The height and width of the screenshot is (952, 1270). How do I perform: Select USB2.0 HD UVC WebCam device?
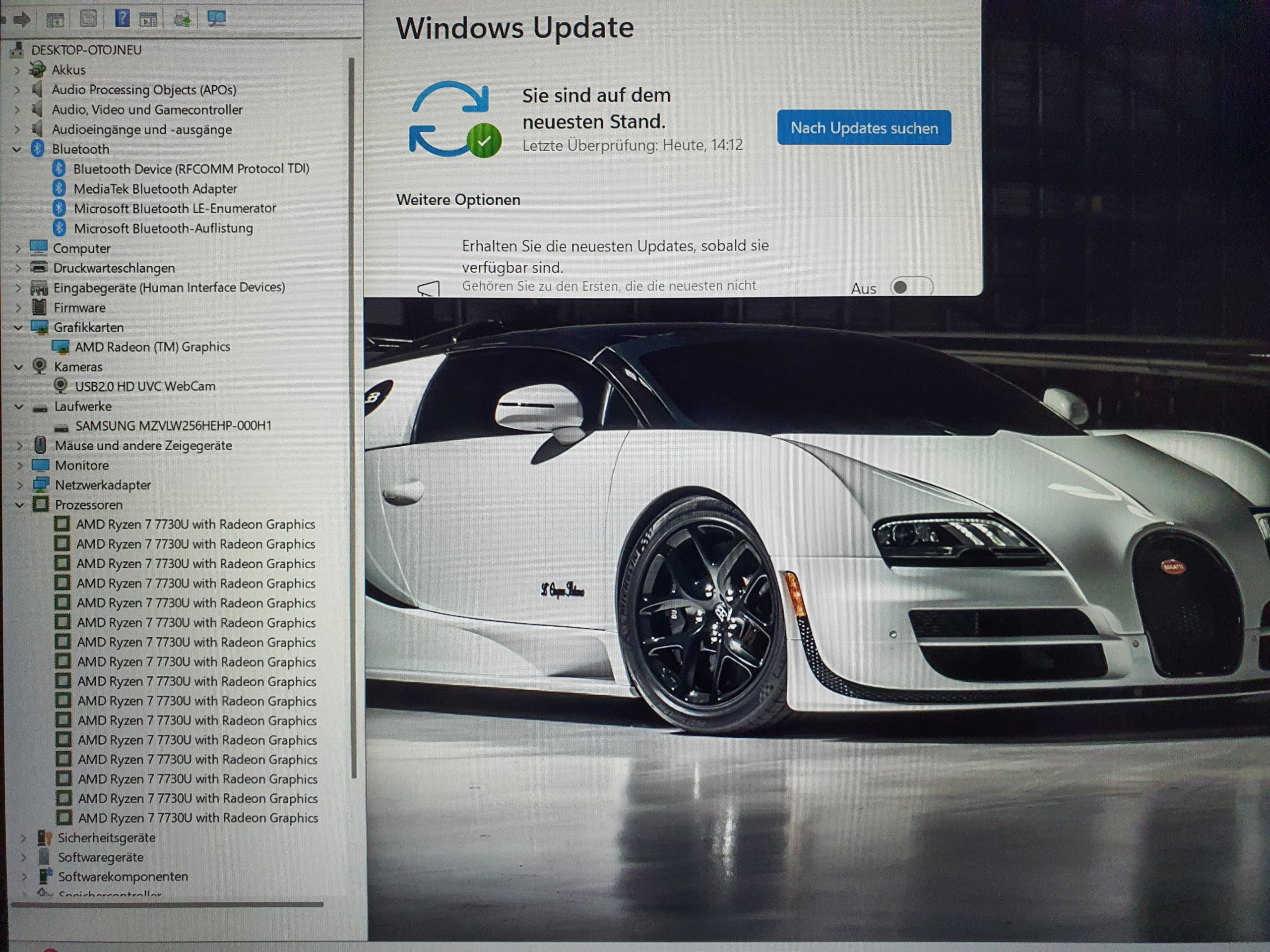coord(145,386)
